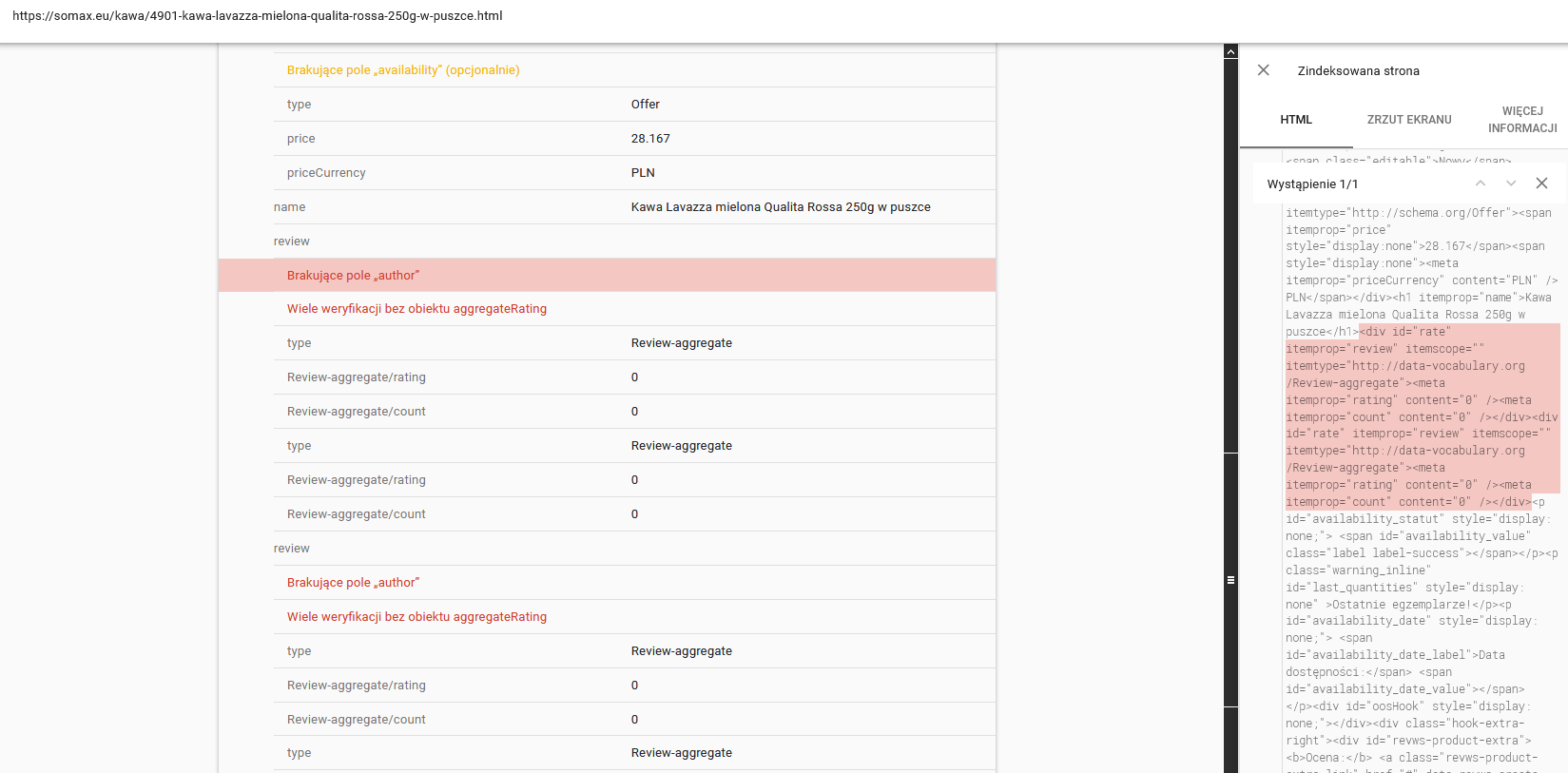Select the 'Offer' type value

coord(645,105)
